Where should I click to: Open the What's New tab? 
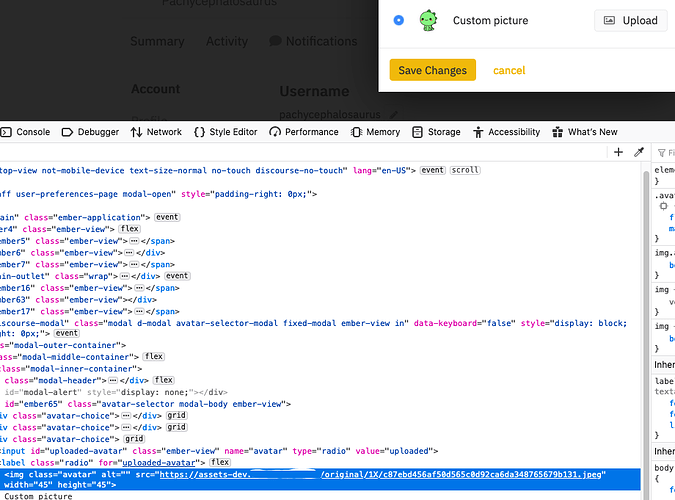point(585,132)
